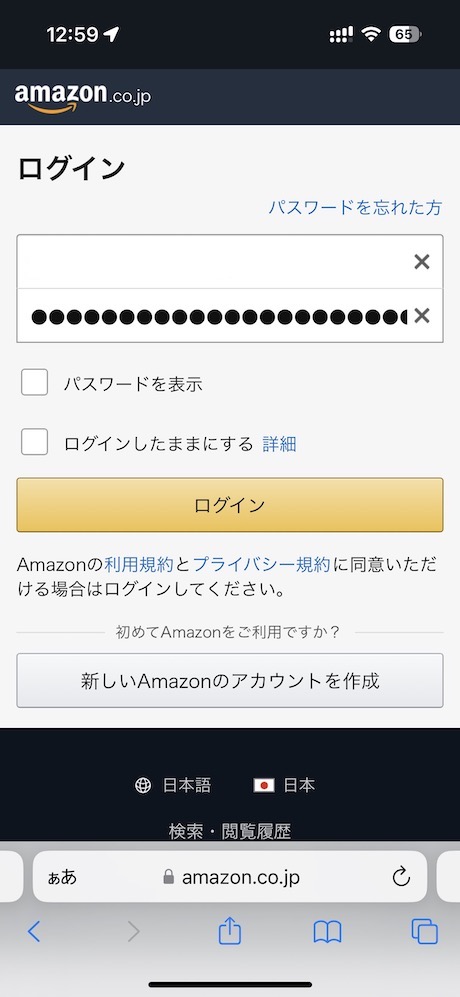The image size is (460, 997).
Task: Reload the page with refresh icon
Action: pyautogui.click(x=401, y=877)
